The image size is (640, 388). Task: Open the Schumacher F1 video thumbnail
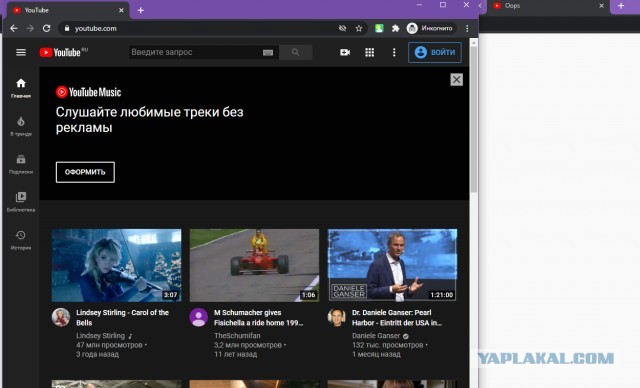254,265
